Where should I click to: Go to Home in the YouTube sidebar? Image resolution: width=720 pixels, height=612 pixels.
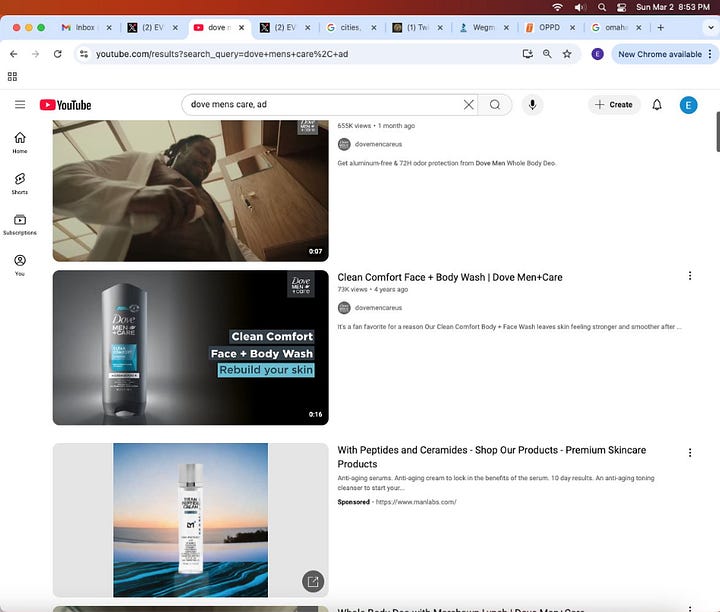pos(20,142)
